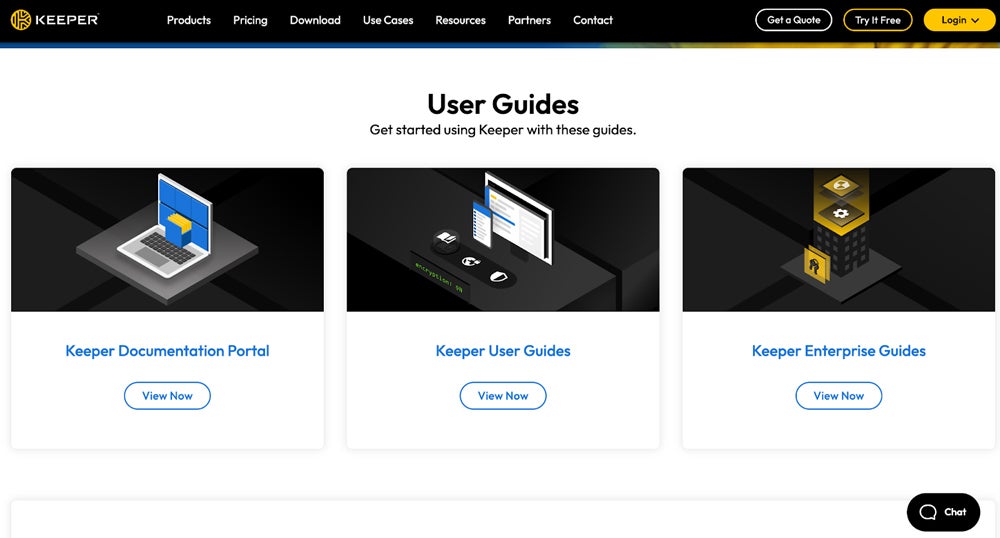This screenshot has height=538, width=1000.
Task: Click View Now under Keeper Enterprise Guides
Action: pos(838,396)
